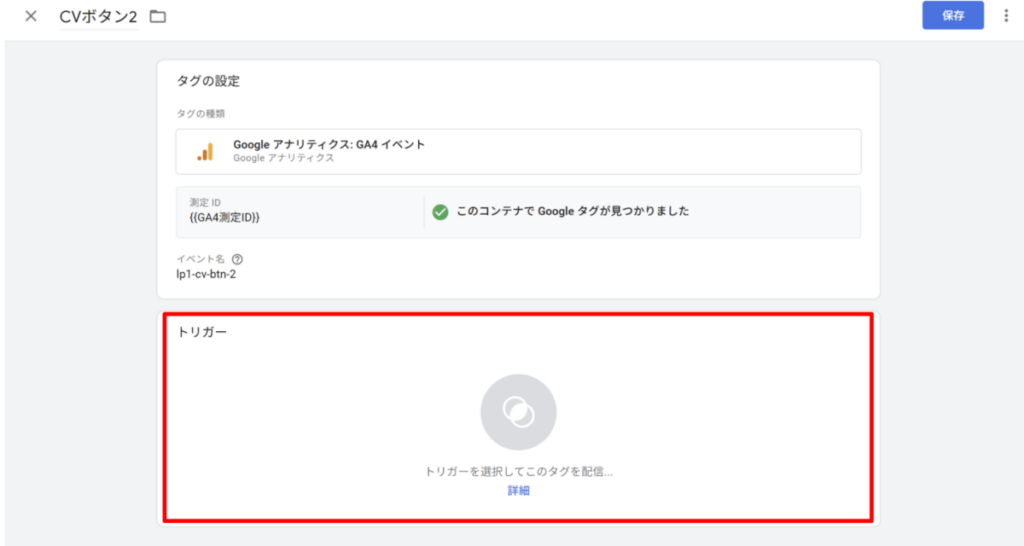Open the three-dot more options menu
Viewport: 1024px width, 546px height.
click(x=1005, y=16)
